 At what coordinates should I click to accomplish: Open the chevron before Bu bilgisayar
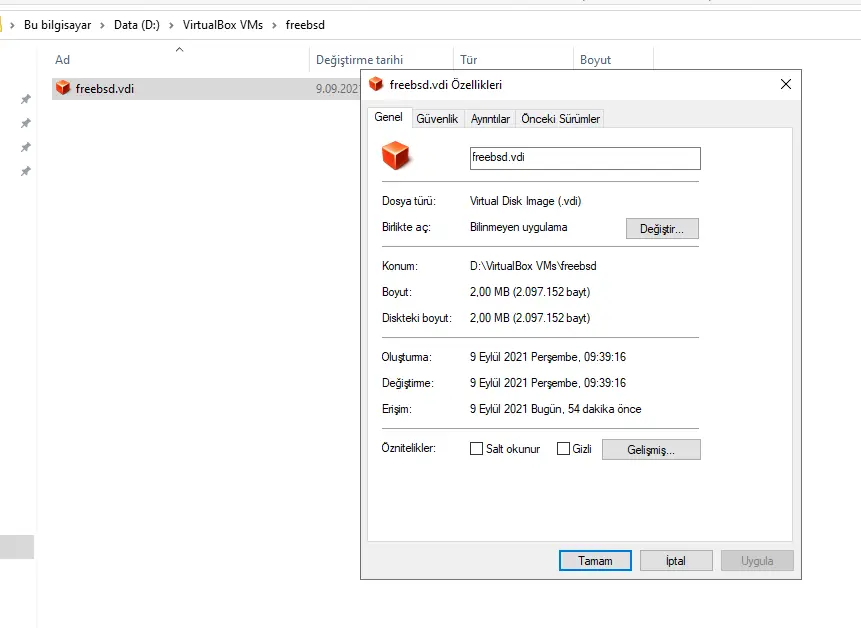[x=12, y=25]
